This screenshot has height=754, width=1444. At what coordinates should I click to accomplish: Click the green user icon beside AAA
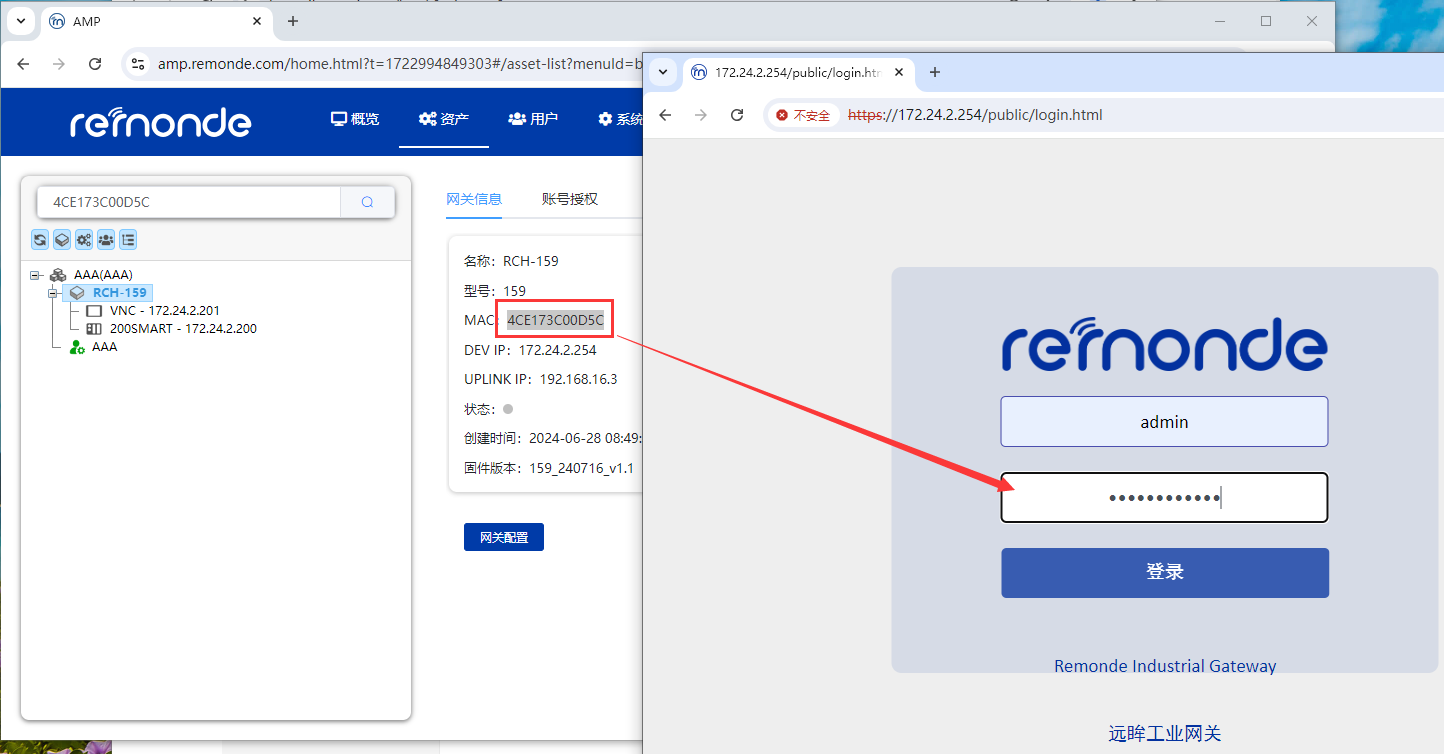[x=77, y=347]
